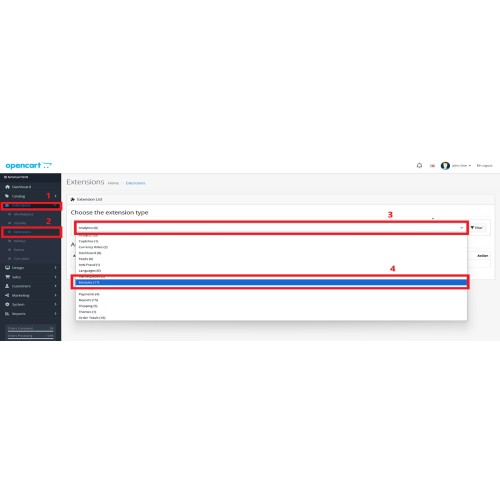Open the John Doe user dropdown
The image size is (500, 500).
[x=461, y=166]
